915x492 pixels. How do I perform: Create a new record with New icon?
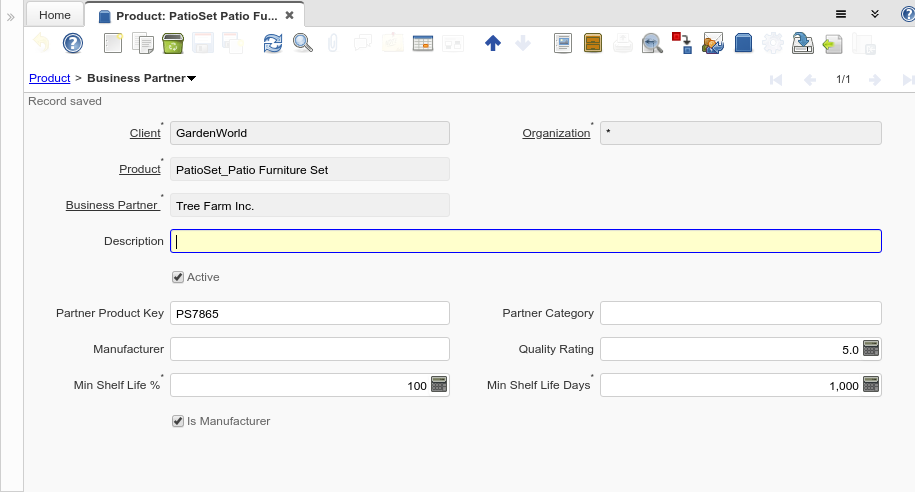pos(113,43)
